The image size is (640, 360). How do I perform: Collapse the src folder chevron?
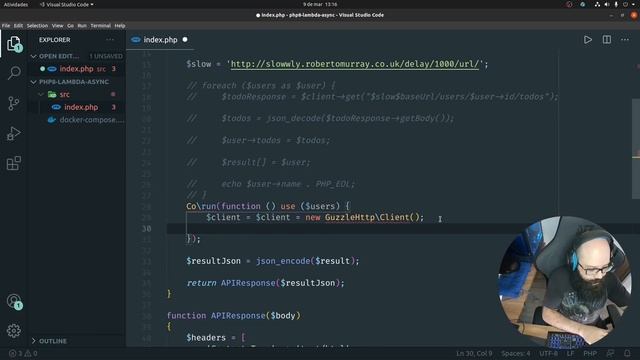(x=41, y=94)
